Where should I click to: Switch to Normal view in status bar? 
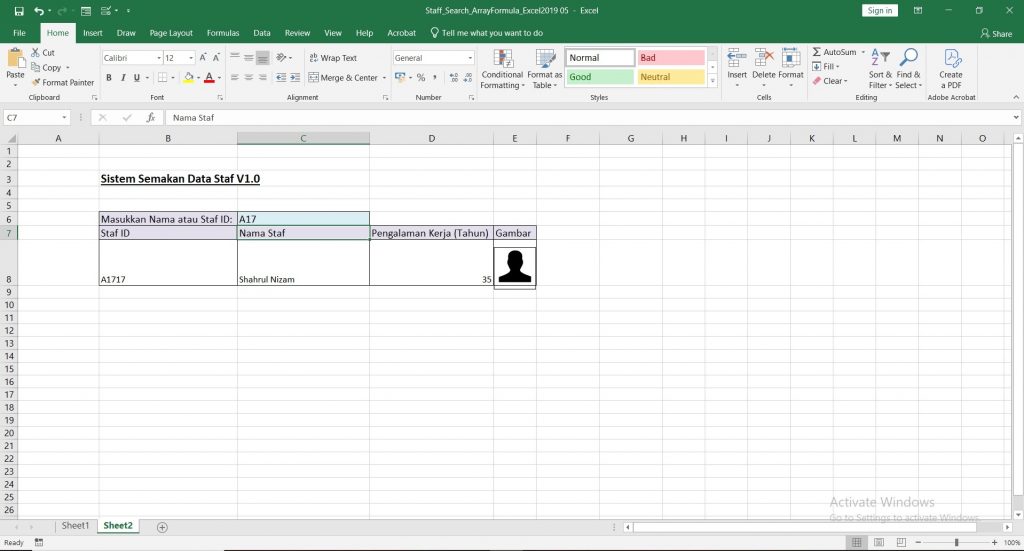tap(857, 543)
